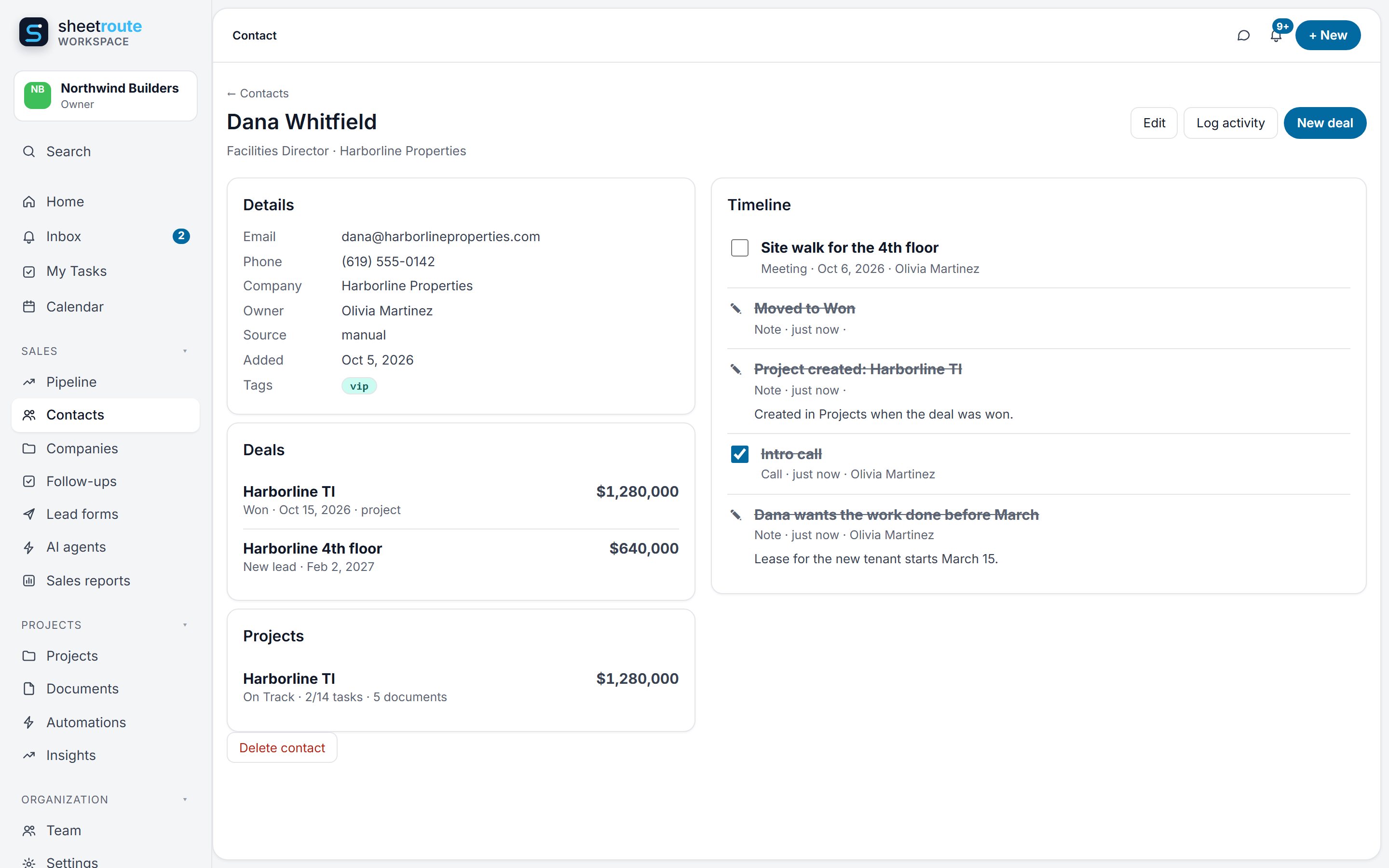Collapse the ORGANIZATION section arrow
The height and width of the screenshot is (868, 1389).
(x=185, y=799)
